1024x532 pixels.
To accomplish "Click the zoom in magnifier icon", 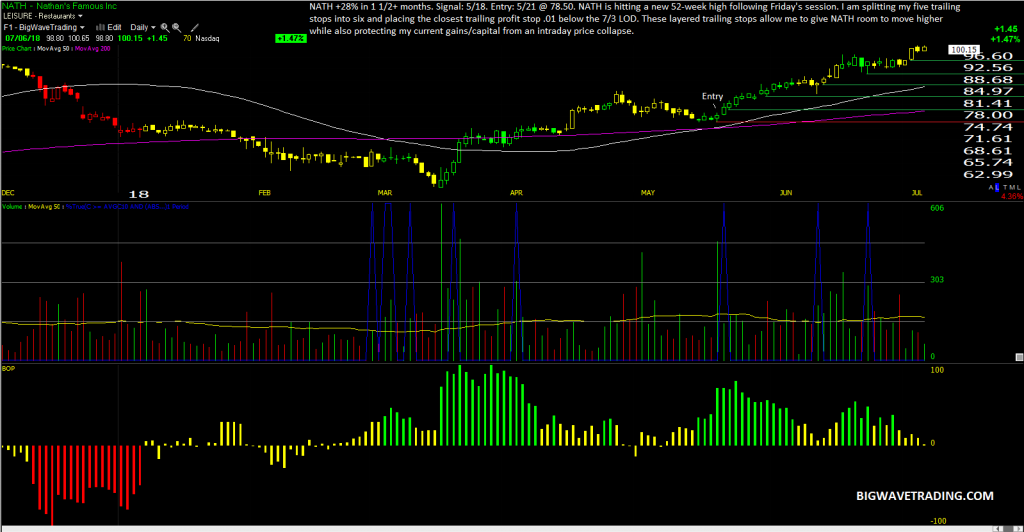I will (165, 27).
